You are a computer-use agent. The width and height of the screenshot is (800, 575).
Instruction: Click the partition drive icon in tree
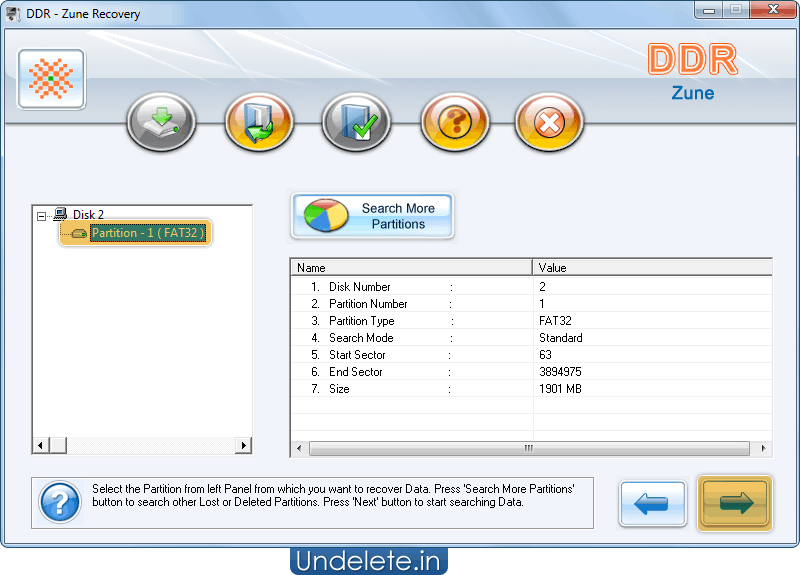tap(79, 234)
